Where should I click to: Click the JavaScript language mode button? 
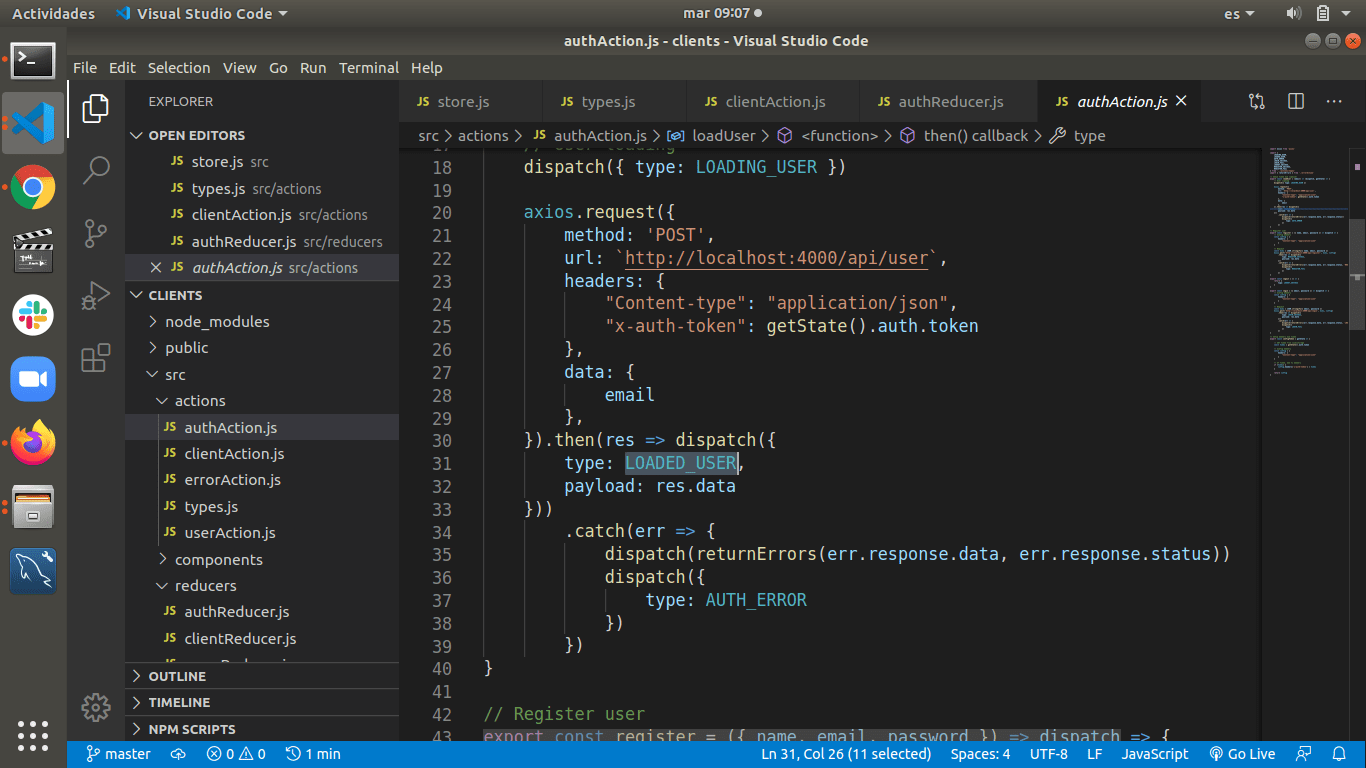(x=1154, y=754)
